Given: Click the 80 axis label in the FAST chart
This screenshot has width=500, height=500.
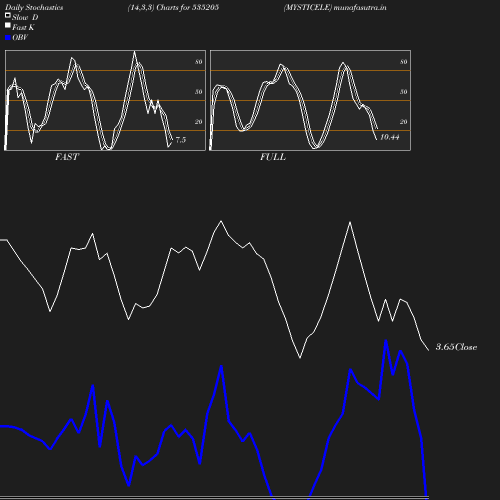Looking at the screenshot, I should pos(199,62).
